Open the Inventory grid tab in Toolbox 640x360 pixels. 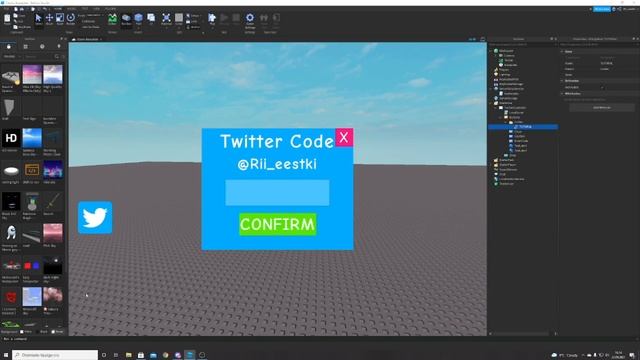click(x=26, y=47)
